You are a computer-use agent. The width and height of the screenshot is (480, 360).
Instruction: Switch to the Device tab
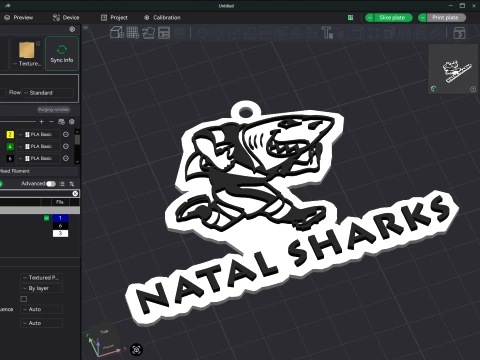point(66,17)
